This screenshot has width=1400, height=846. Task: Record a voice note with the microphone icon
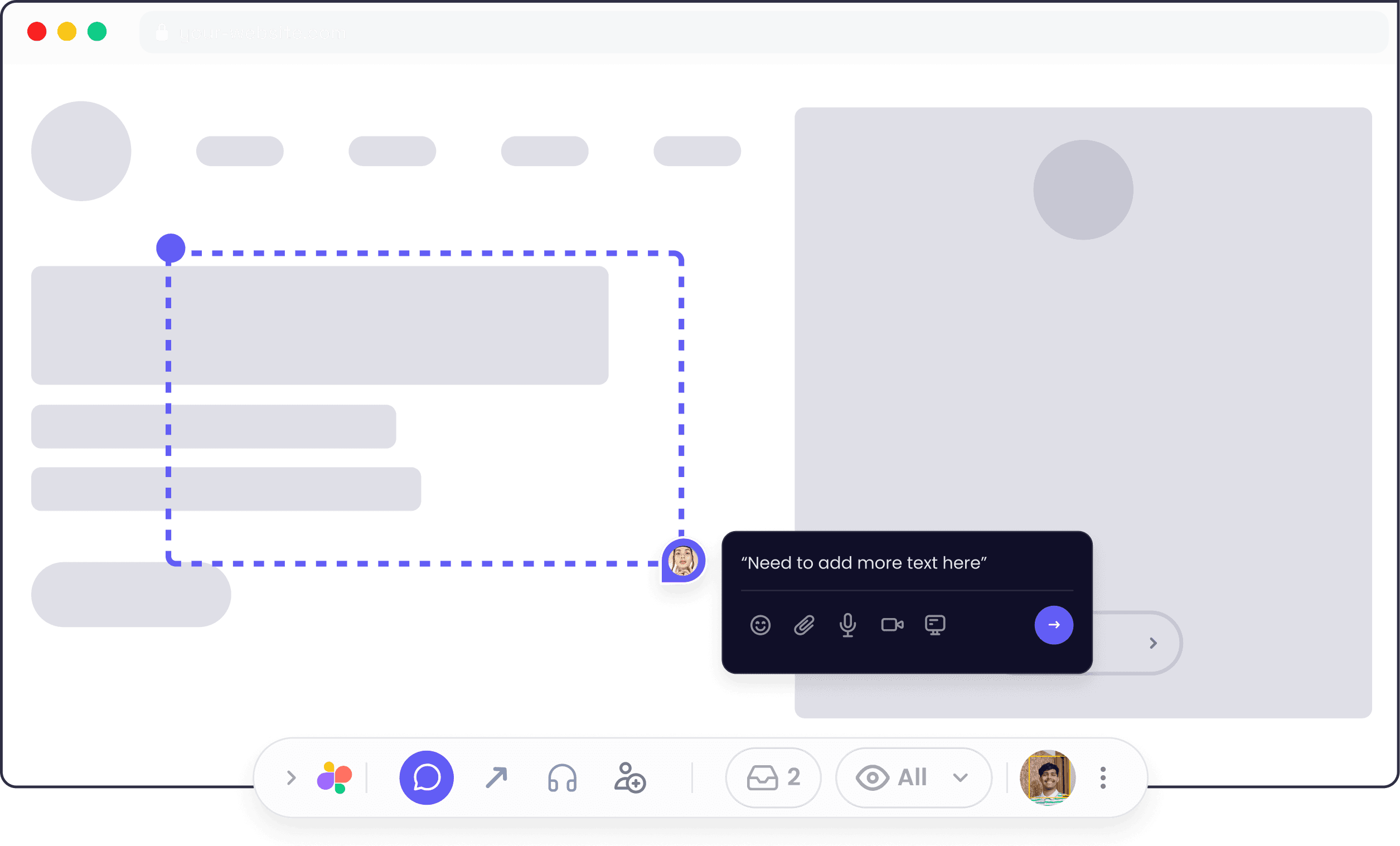point(847,625)
